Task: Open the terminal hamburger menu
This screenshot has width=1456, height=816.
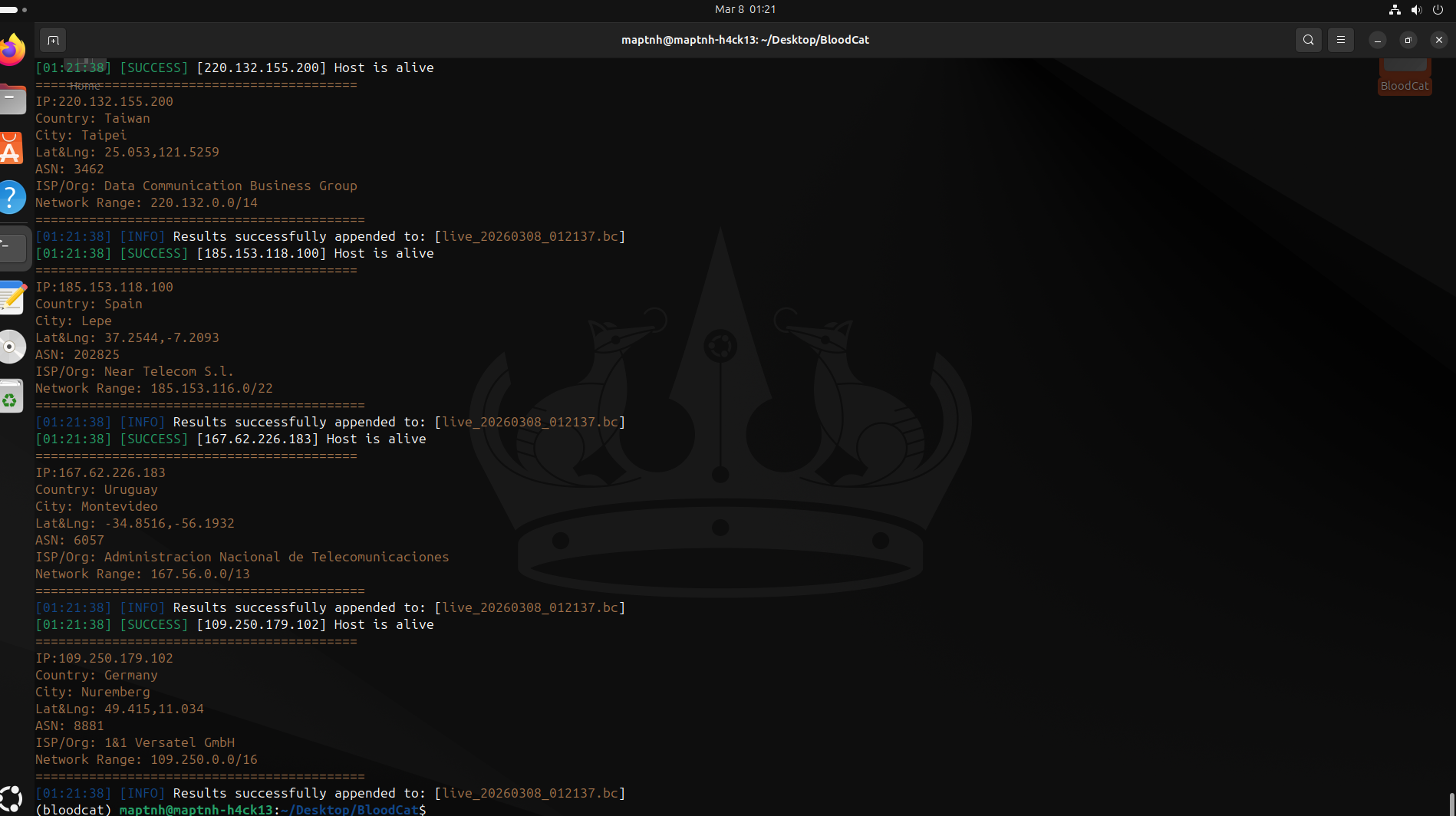Action: (1341, 40)
